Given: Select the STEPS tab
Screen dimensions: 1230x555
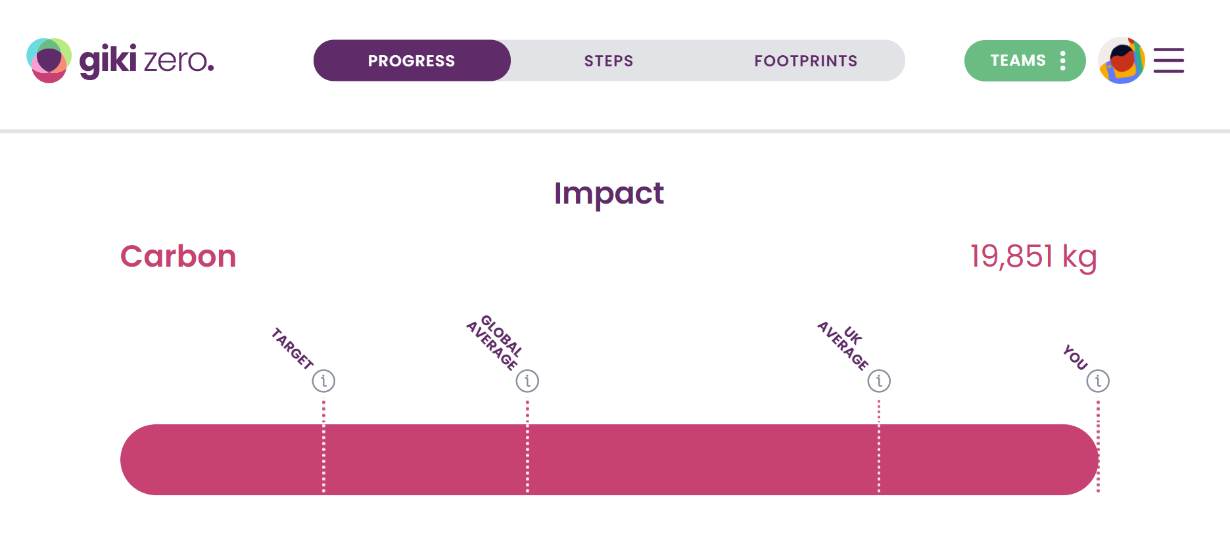Looking at the screenshot, I should (608, 61).
